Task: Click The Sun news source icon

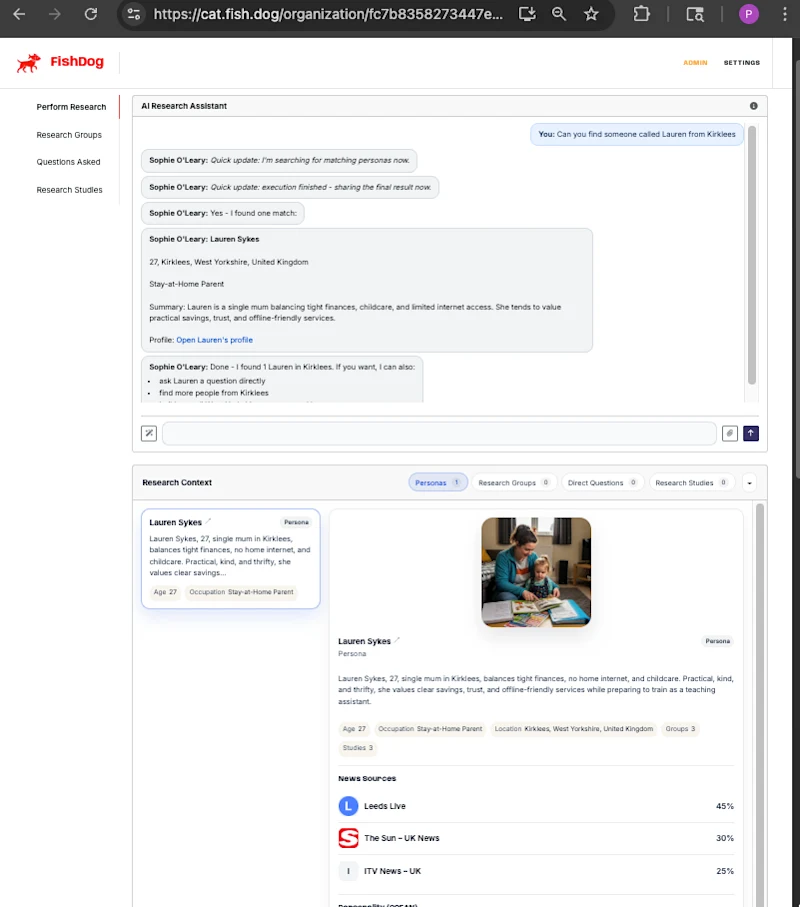Action: [348, 838]
